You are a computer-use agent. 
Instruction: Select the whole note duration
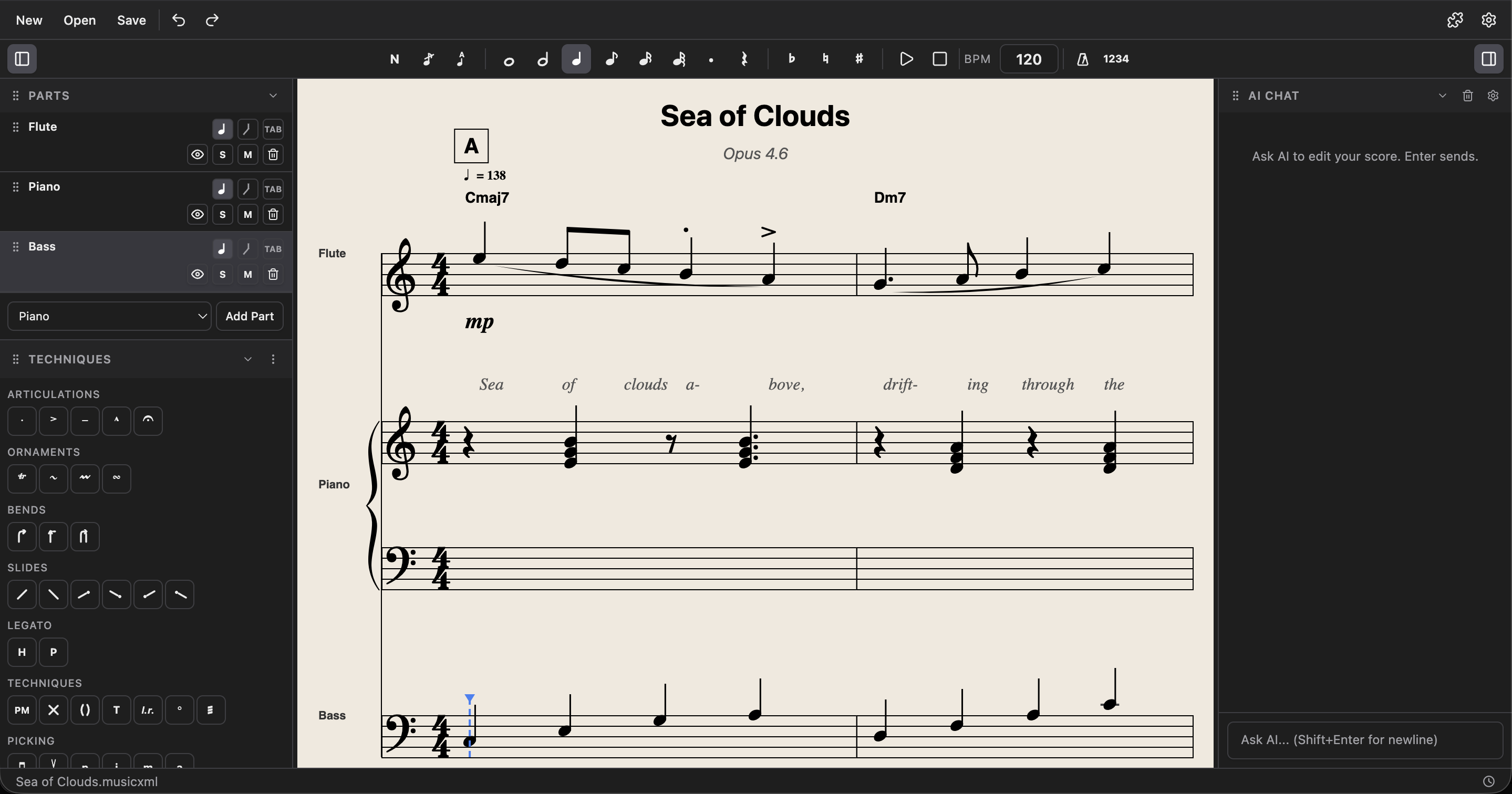(509, 59)
